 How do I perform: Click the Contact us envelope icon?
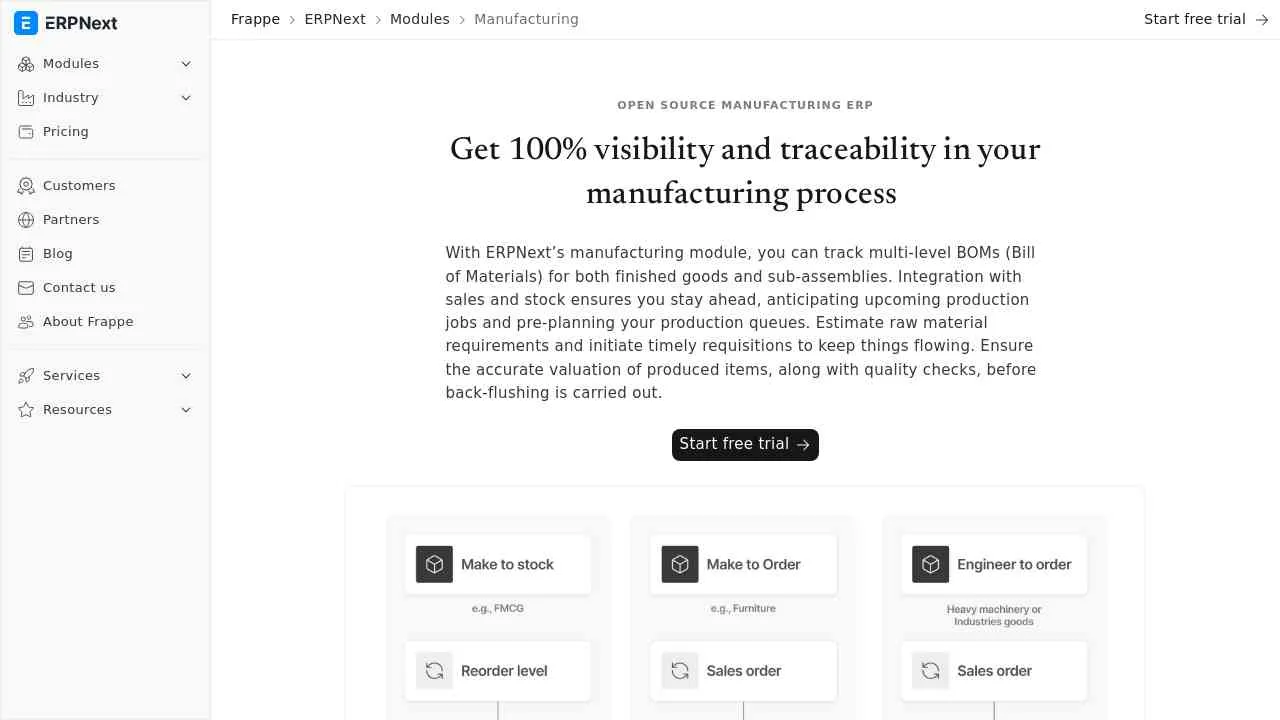pos(26,288)
